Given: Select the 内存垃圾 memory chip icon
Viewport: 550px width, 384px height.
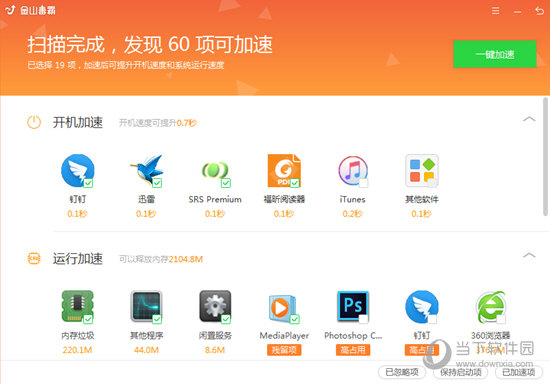Looking at the screenshot, I should pos(78,306).
